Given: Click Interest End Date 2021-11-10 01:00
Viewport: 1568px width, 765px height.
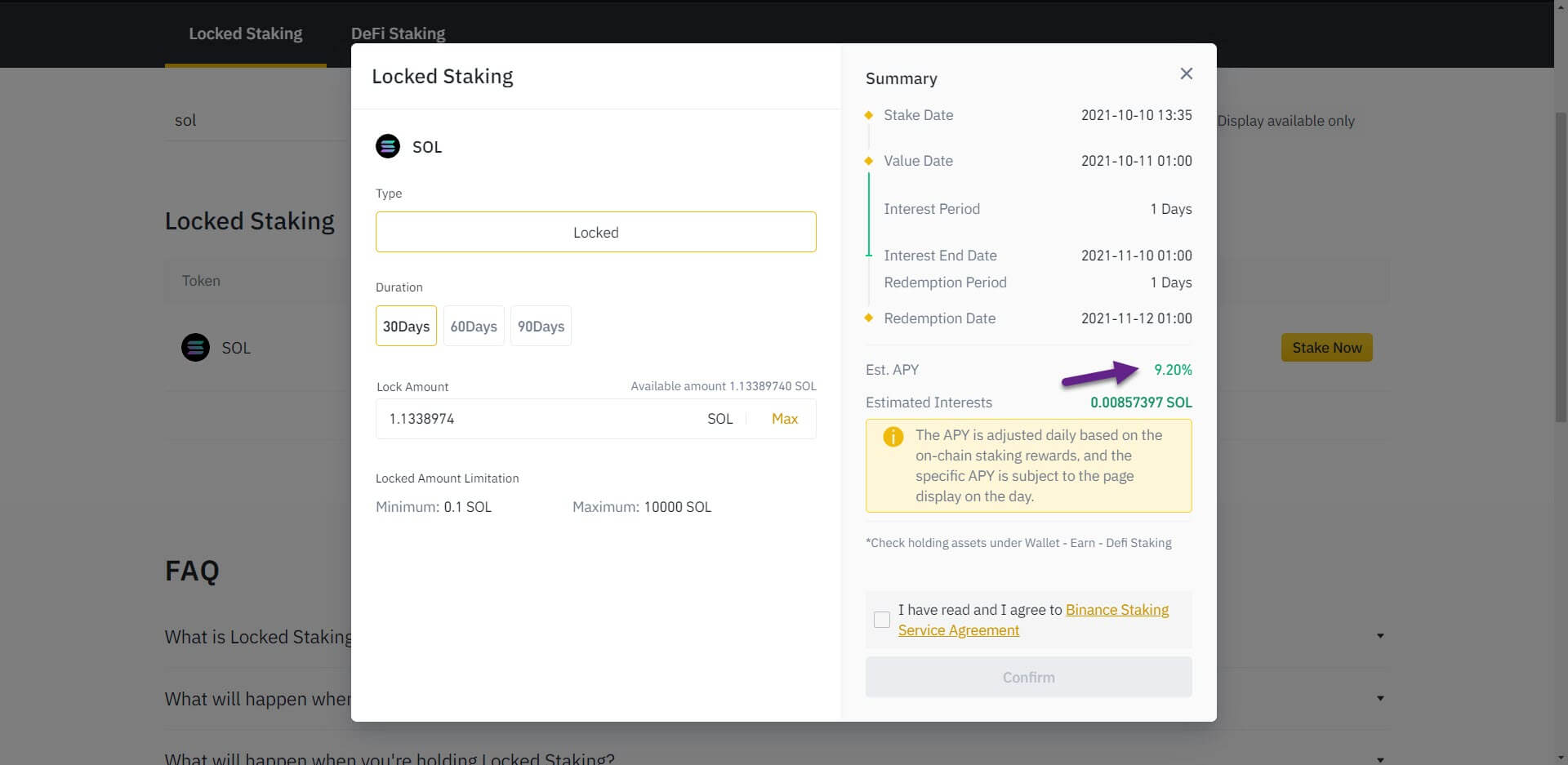Looking at the screenshot, I should 1137,256.
